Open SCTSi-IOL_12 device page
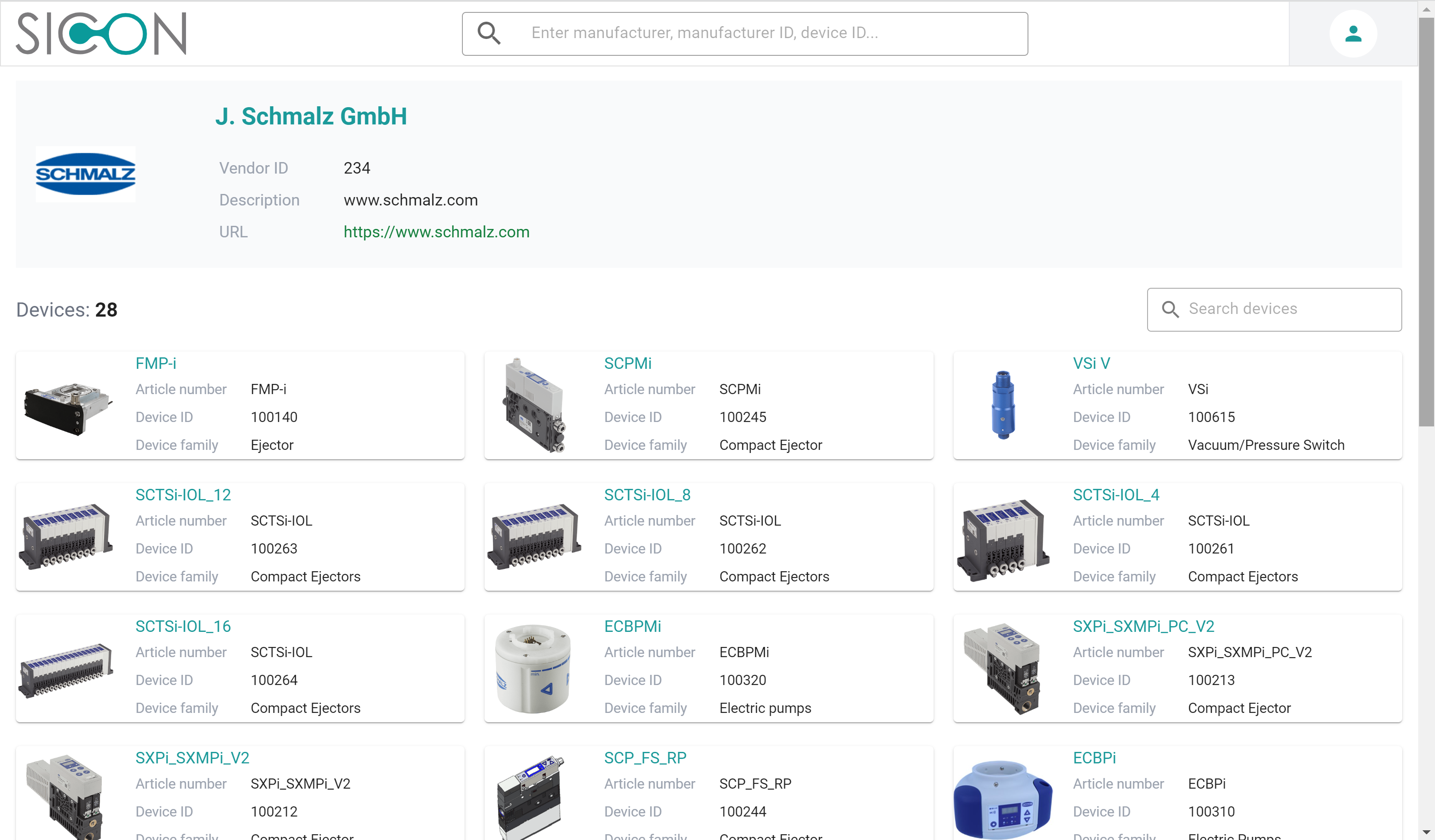The image size is (1435, 840). point(183,495)
